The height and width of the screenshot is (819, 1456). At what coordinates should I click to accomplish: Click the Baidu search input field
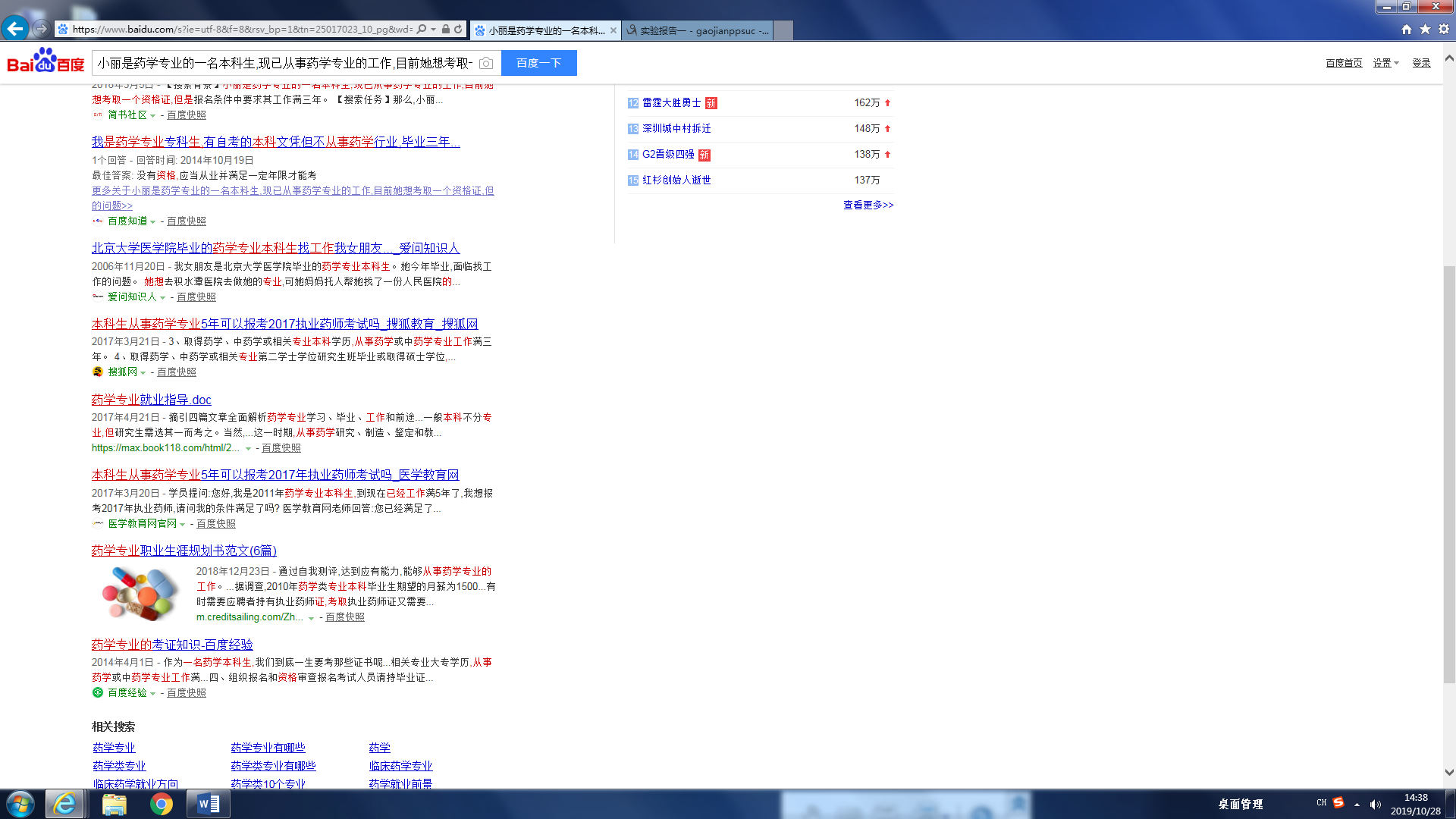[x=284, y=63]
